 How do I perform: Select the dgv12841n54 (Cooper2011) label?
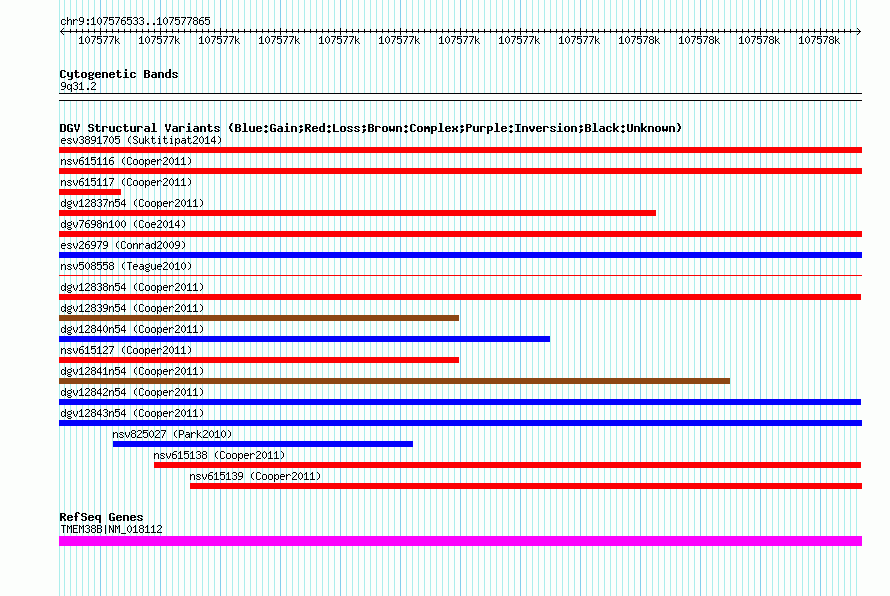pos(132,371)
